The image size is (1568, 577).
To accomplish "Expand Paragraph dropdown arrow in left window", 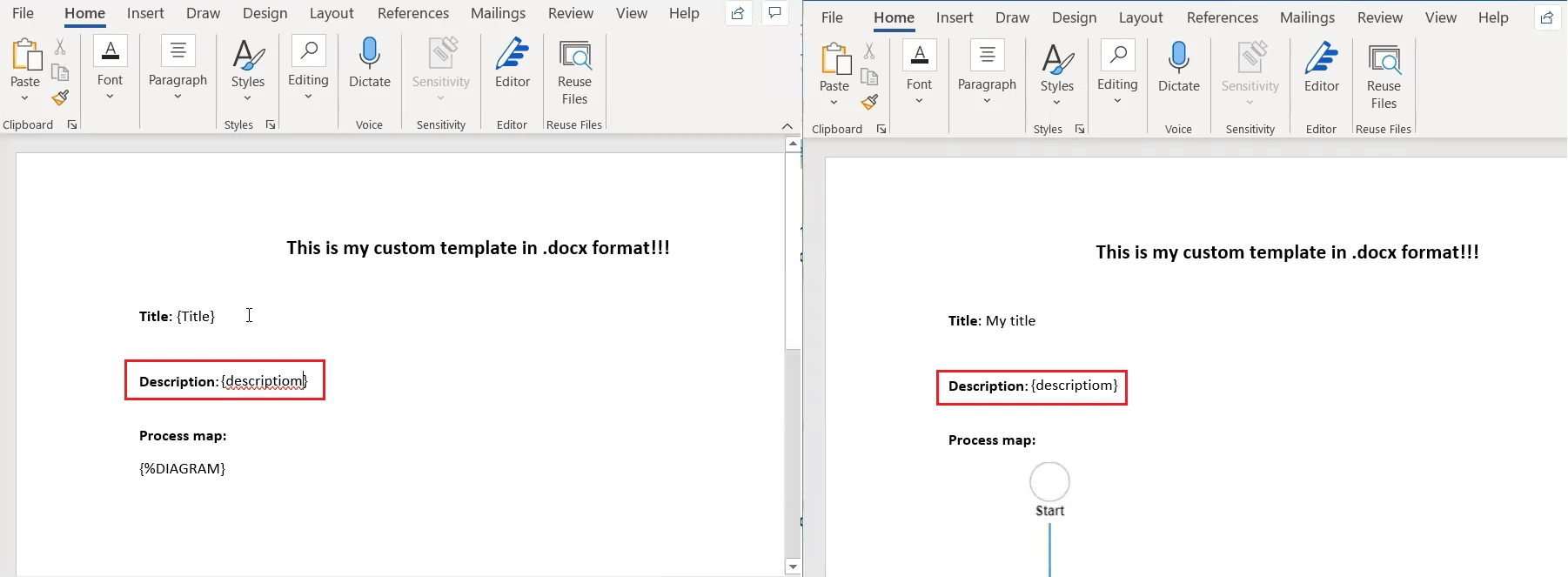I will 178,96.
